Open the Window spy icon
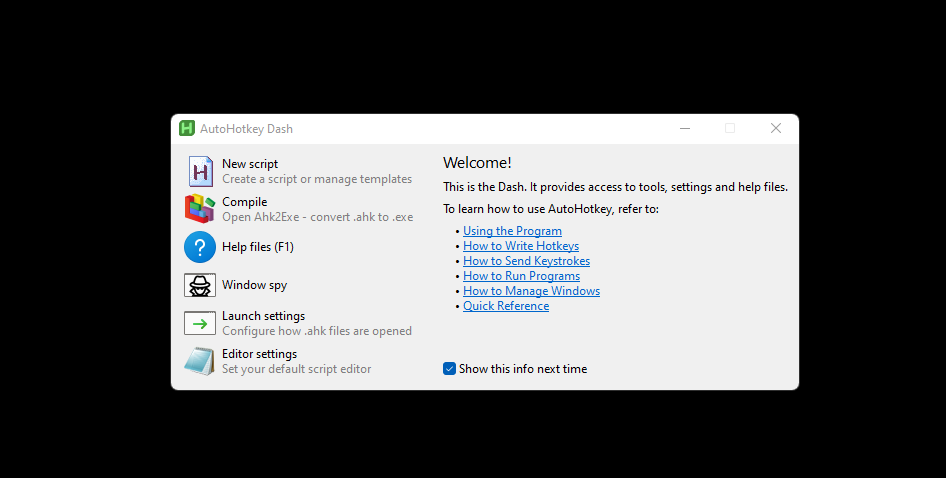This screenshot has height=478, width=946. 200,285
